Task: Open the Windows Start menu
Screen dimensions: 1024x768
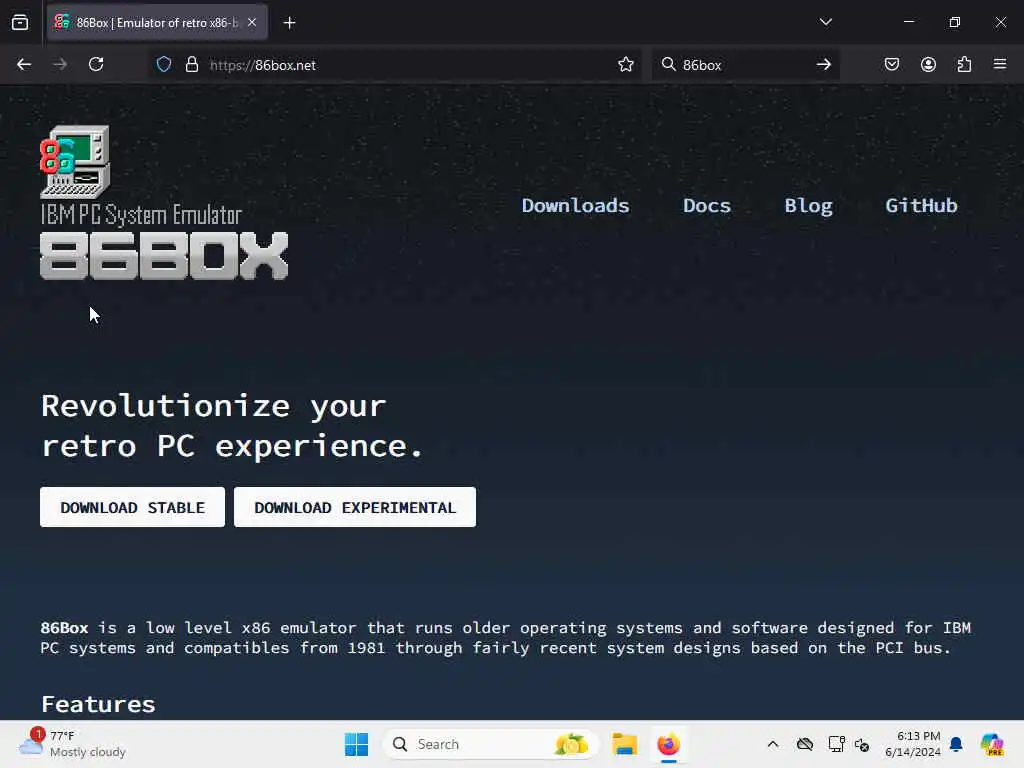Action: point(357,744)
